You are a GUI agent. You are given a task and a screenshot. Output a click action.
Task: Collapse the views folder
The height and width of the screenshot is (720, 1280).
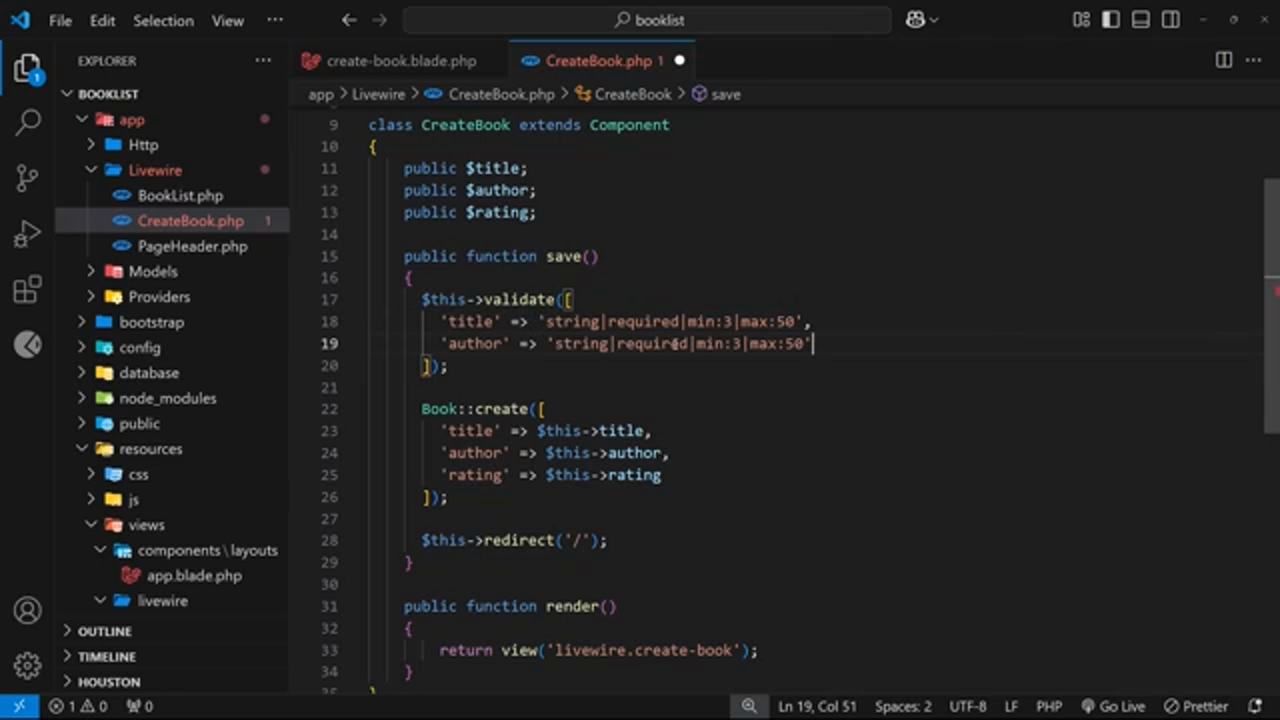(x=145, y=525)
